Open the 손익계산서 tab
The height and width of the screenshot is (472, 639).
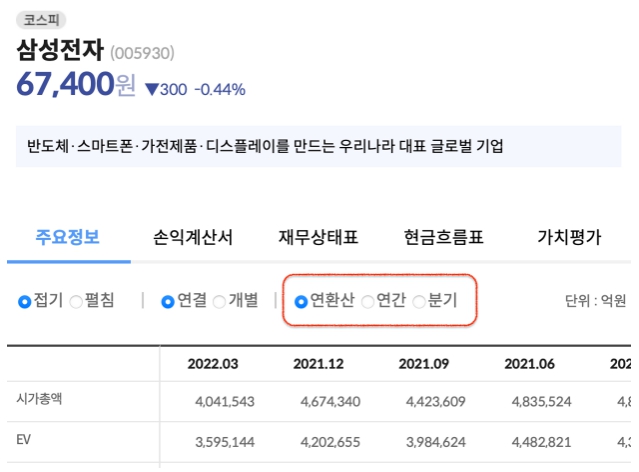click(193, 237)
